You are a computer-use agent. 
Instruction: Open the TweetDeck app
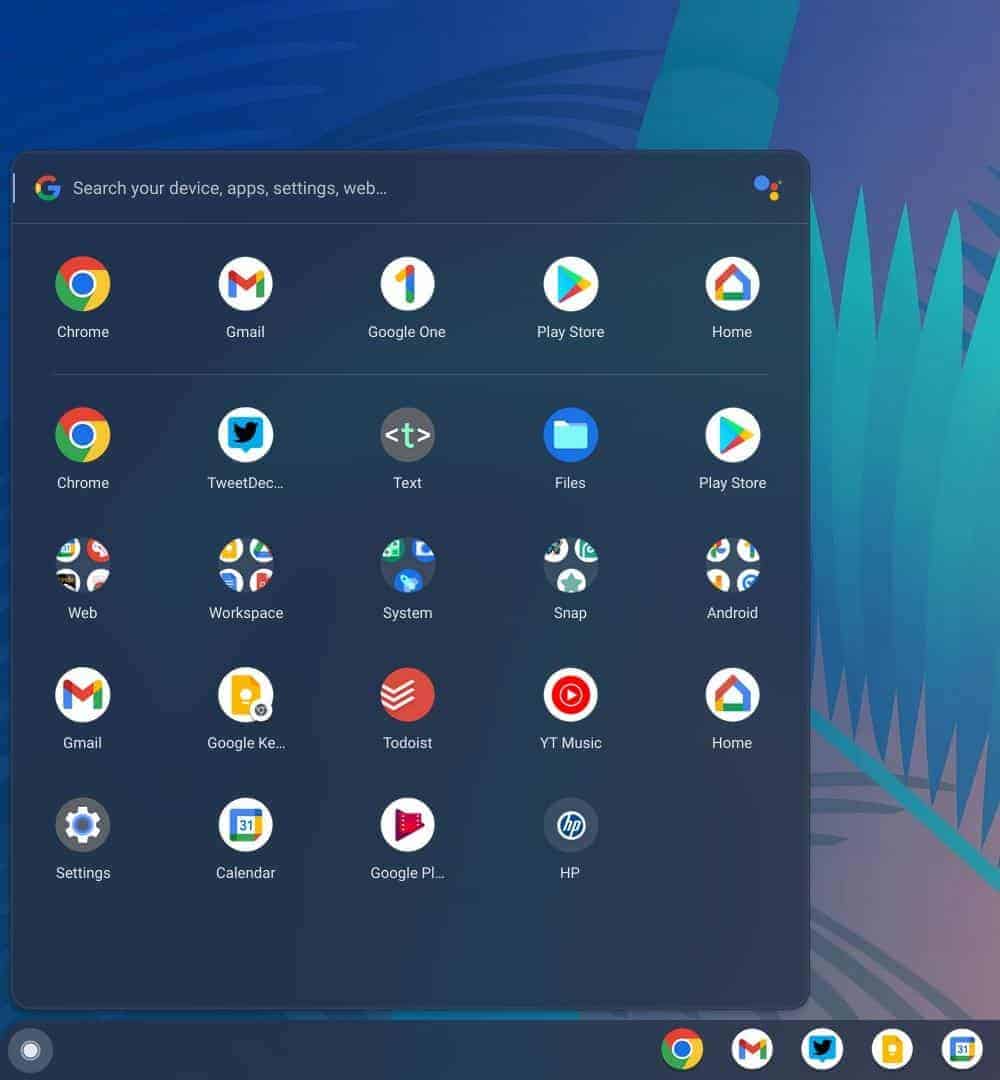[245, 435]
